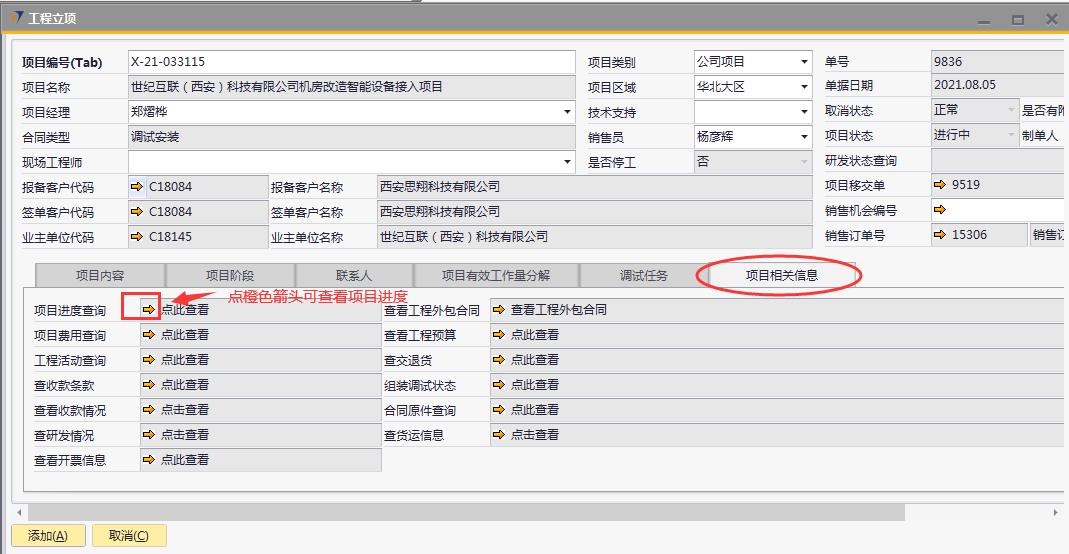Open the 销售员 dropdown
Viewport: 1069px width, 554px height.
click(x=804, y=137)
